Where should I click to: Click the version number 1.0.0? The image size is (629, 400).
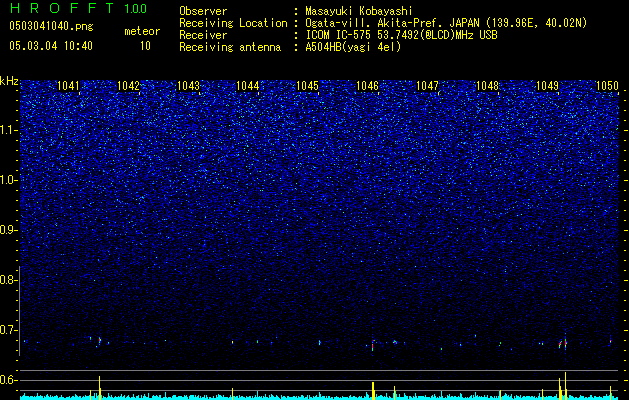click(x=136, y=8)
